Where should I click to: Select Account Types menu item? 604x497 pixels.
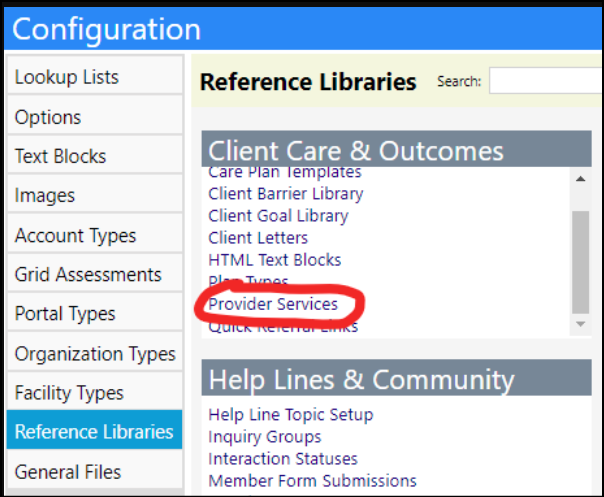click(x=95, y=233)
